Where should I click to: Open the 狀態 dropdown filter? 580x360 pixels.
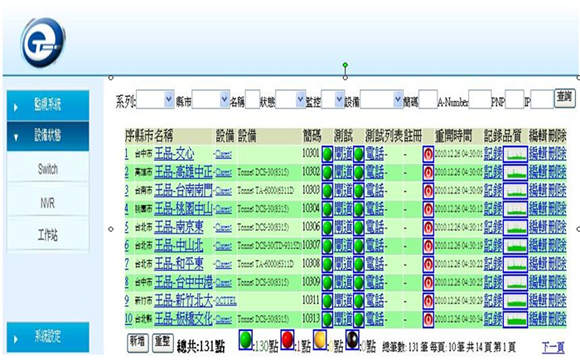[290, 100]
